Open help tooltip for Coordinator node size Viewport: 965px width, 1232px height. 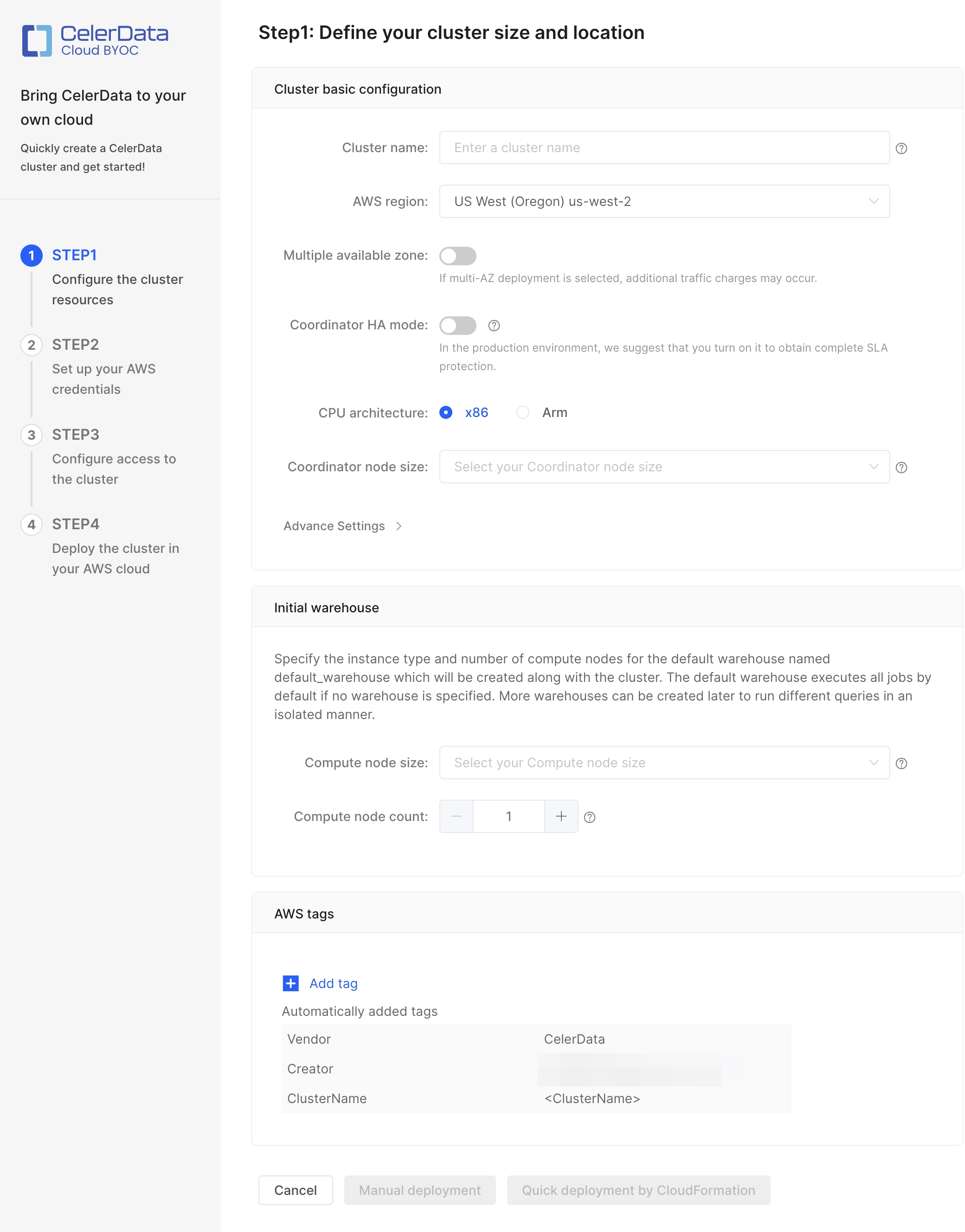901,467
